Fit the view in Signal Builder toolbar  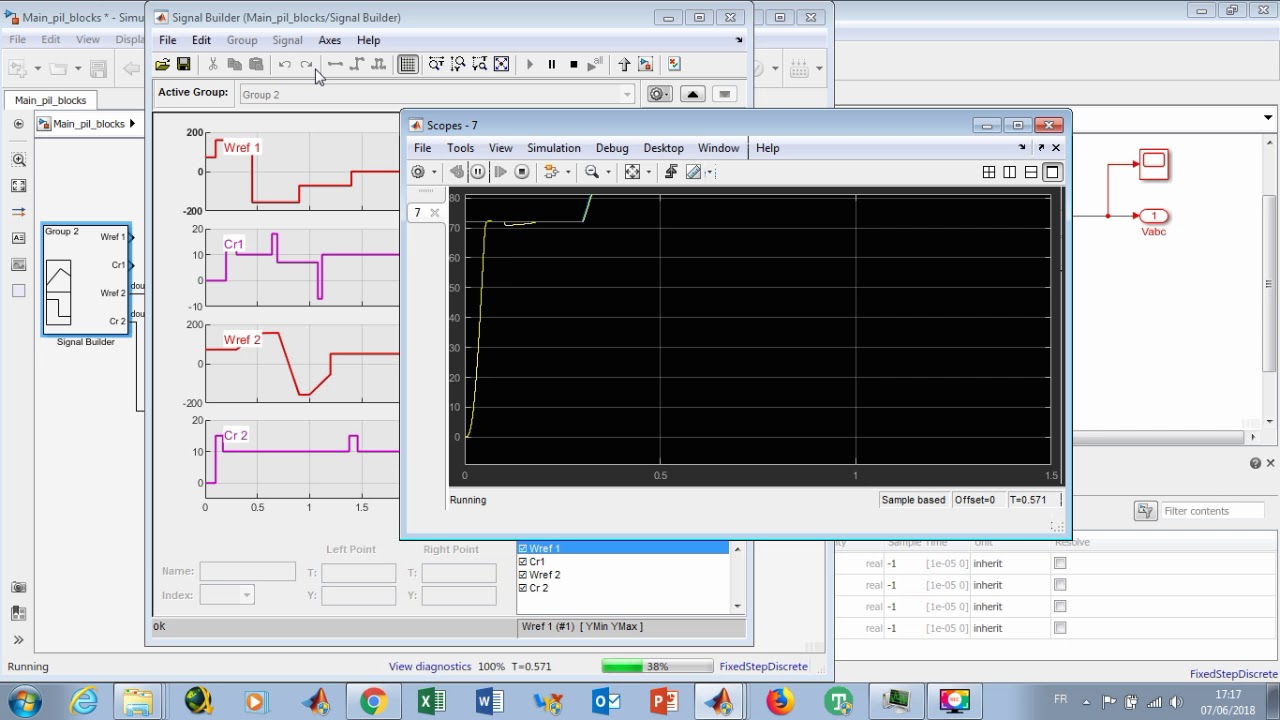pyautogui.click(x=502, y=64)
